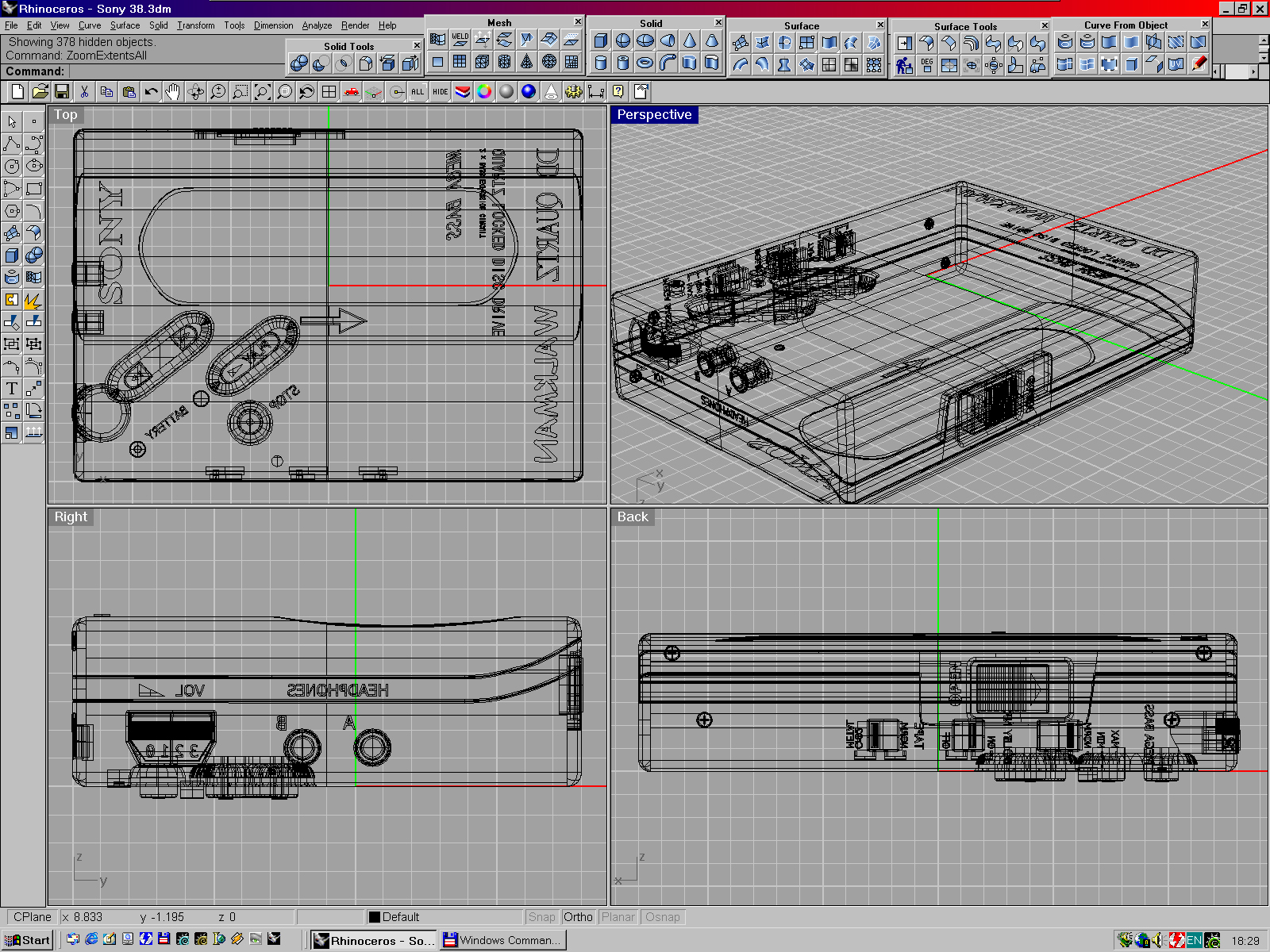Toggle Ortho in the status bar
Viewport: 1270px width, 952px height.
click(x=578, y=917)
